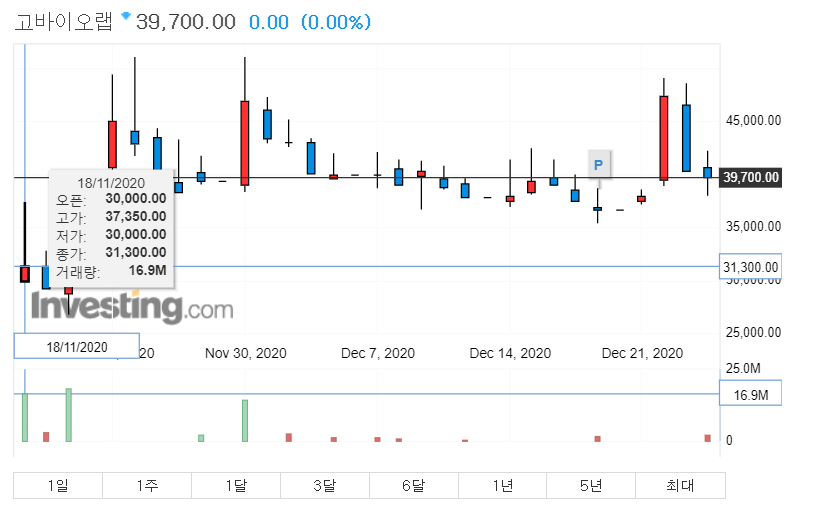Screen dimensions: 813x512
Task: Click the Nov 30, 2020 axis date
Action: click(246, 353)
